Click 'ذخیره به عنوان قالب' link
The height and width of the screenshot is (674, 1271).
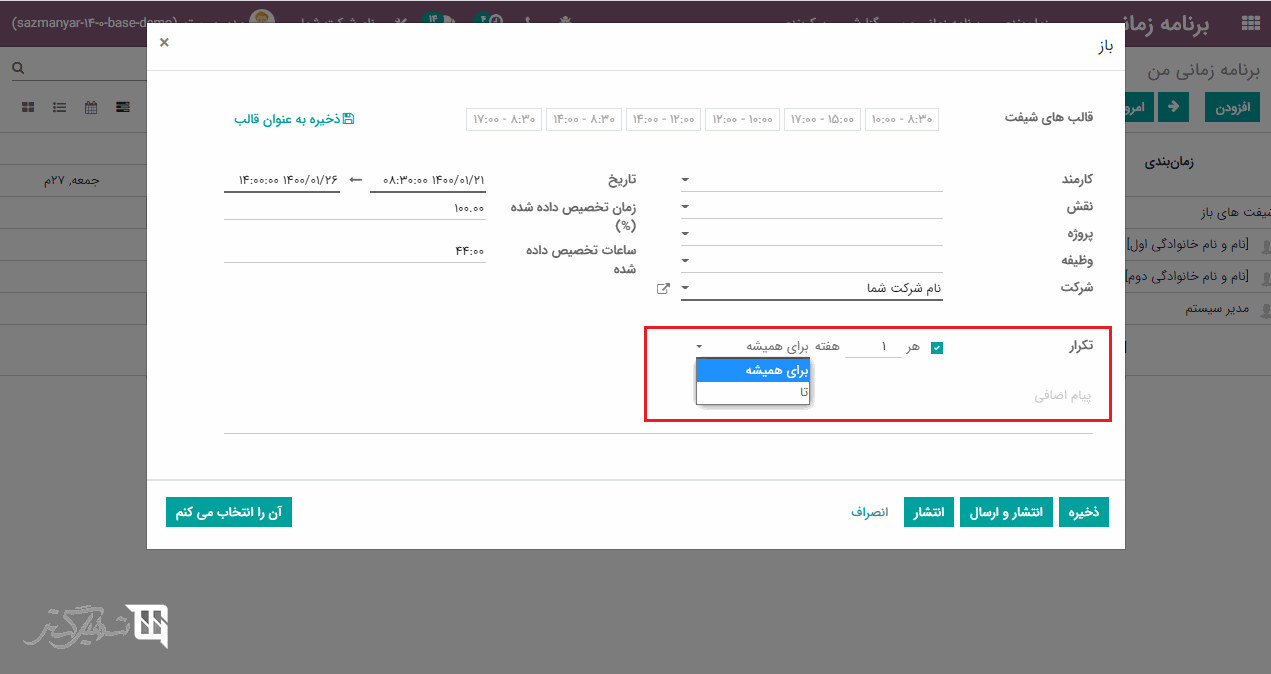[294, 119]
